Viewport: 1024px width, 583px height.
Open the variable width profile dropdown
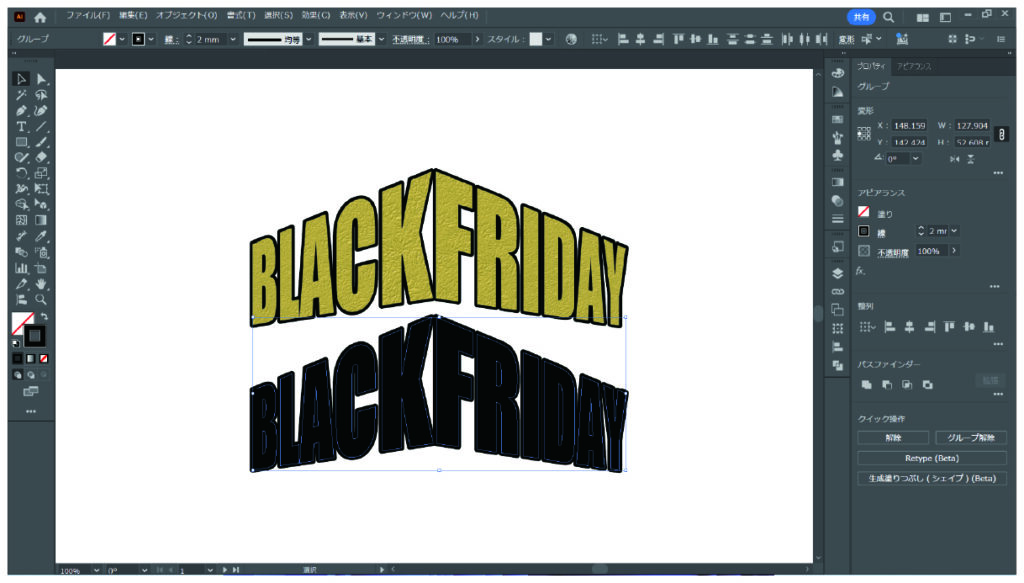pyautogui.click(x=309, y=39)
